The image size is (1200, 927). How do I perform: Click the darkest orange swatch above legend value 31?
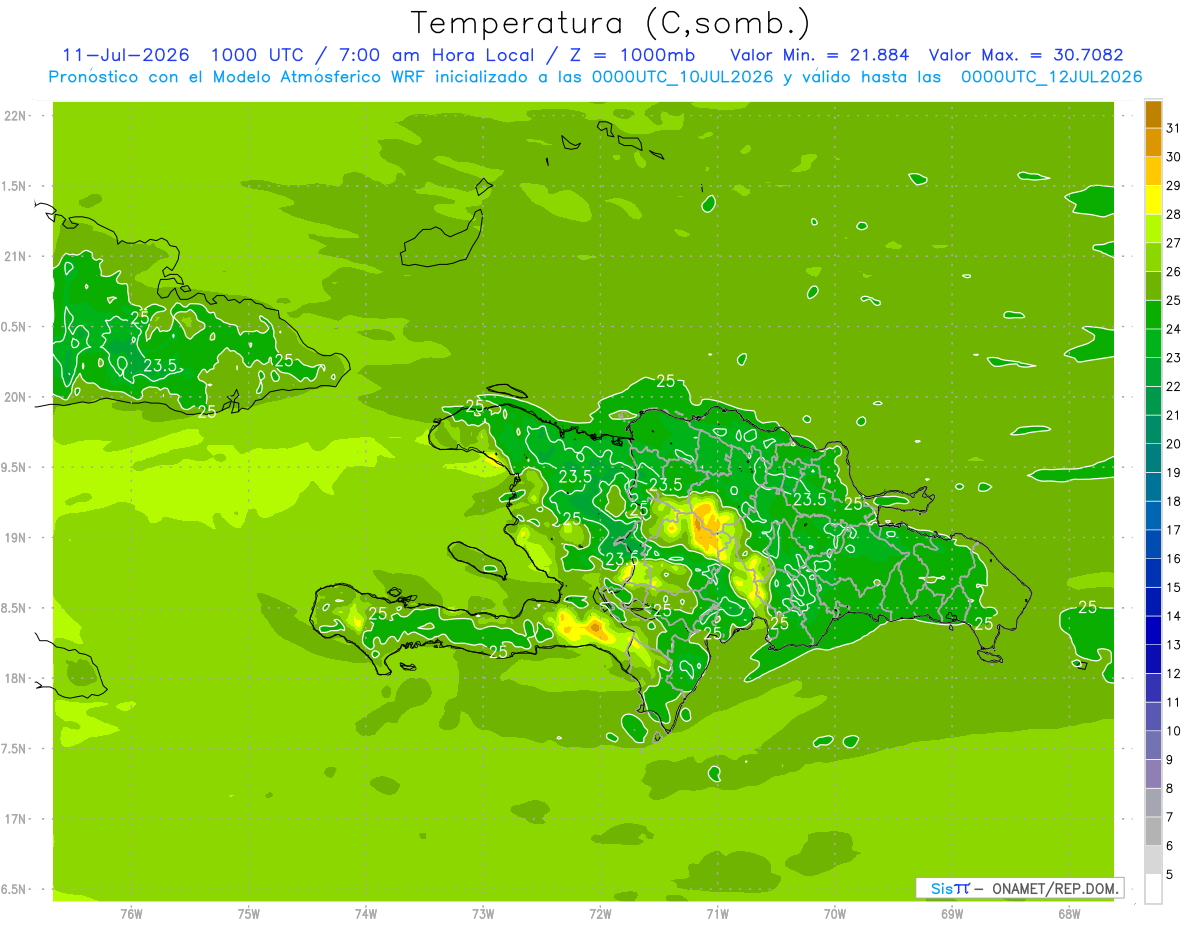point(1153,114)
